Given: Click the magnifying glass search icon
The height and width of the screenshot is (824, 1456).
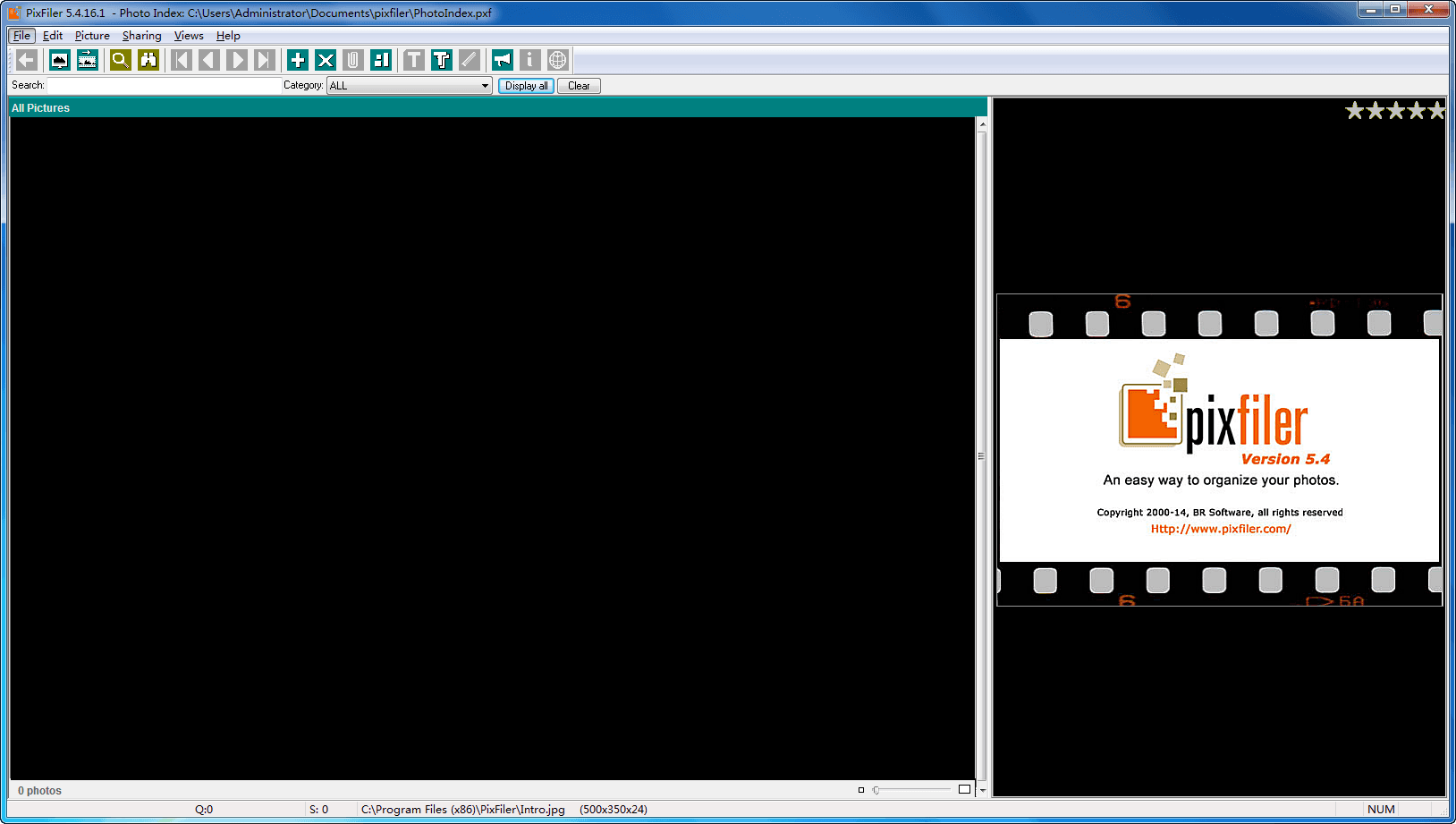Looking at the screenshot, I should coord(120,60).
